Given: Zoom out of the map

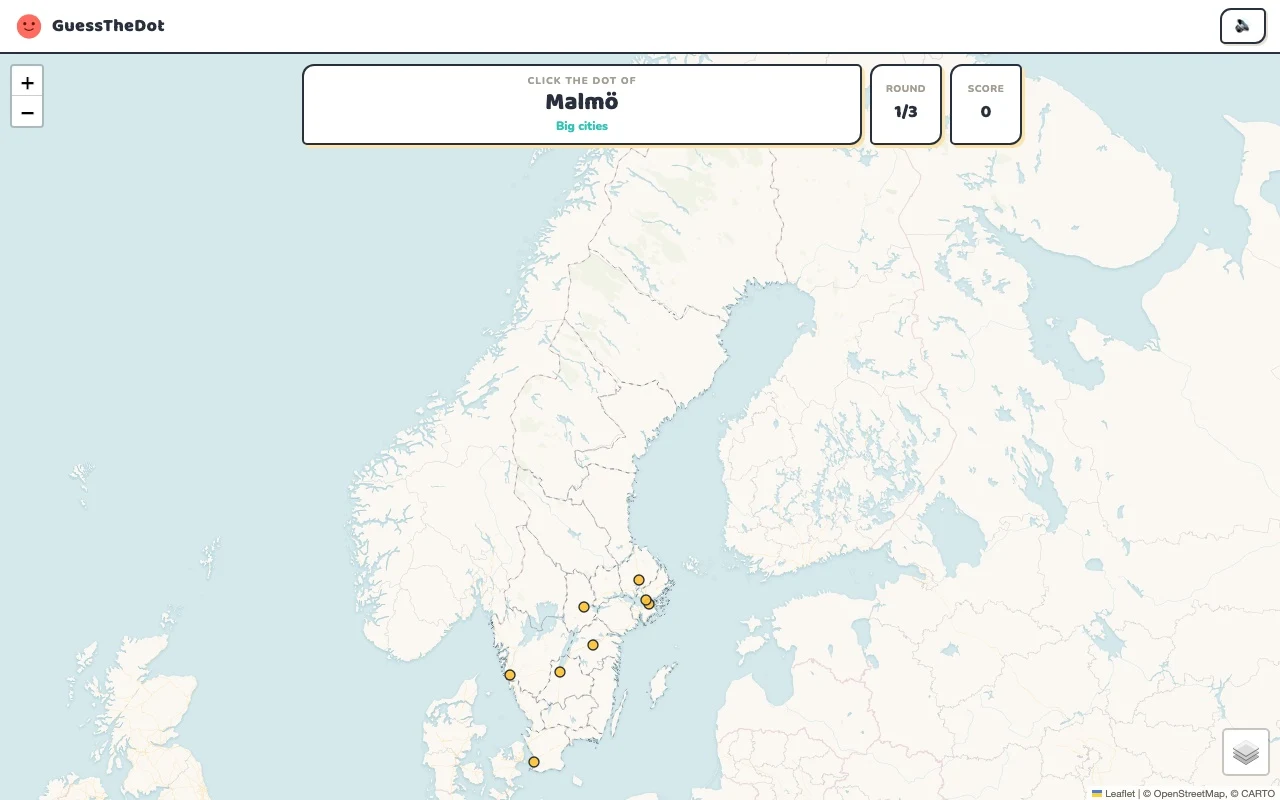Looking at the screenshot, I should coord(27,112).
